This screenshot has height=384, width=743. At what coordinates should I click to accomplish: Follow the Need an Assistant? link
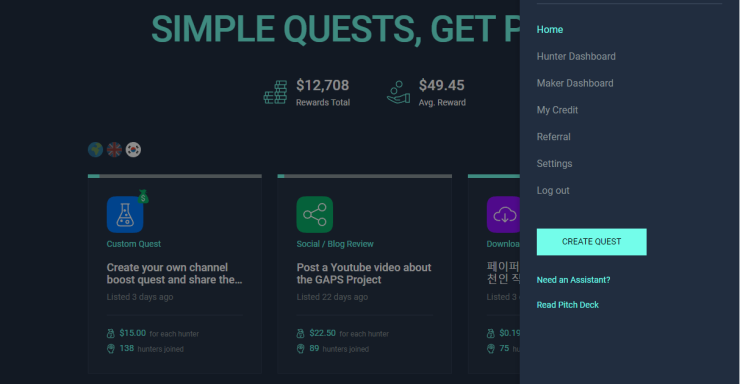573,280
